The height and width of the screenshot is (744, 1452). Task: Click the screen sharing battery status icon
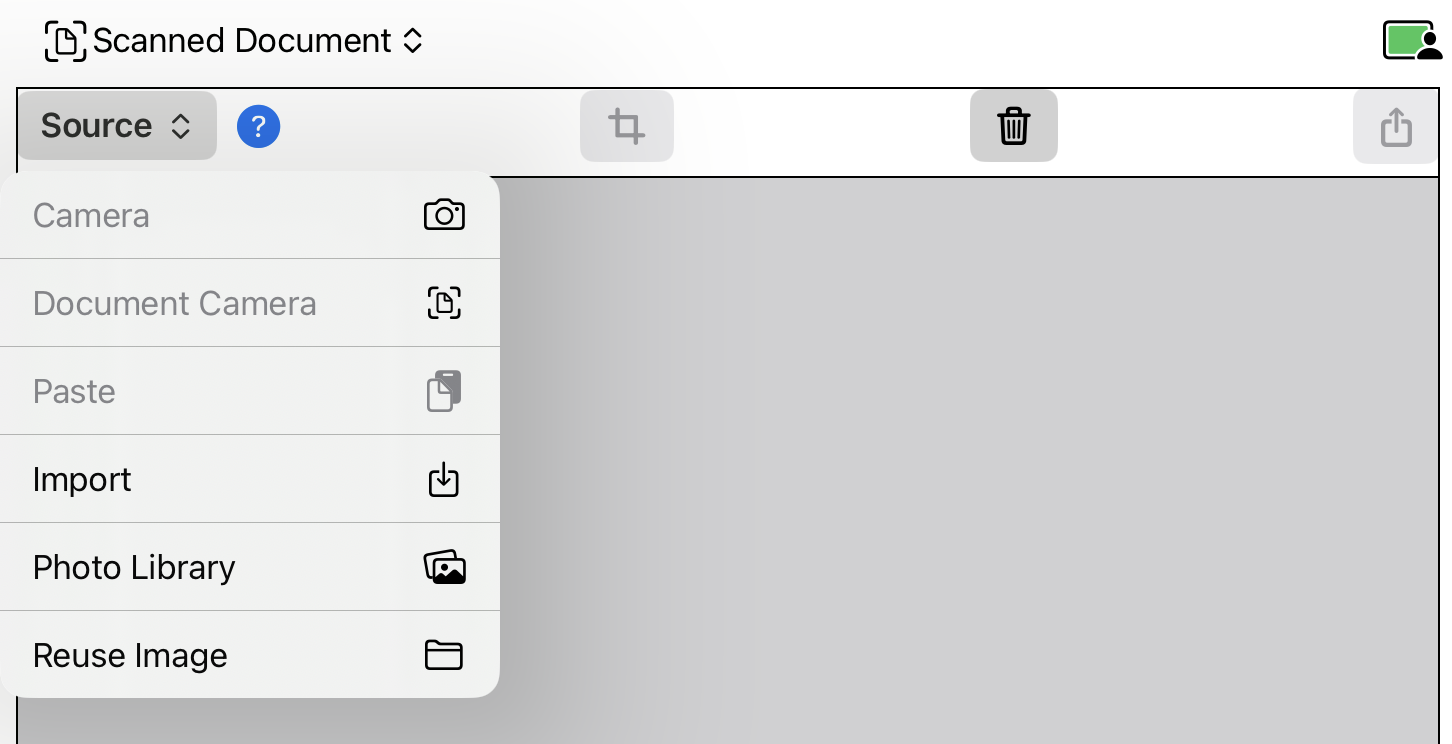(x=1412, y=41)
